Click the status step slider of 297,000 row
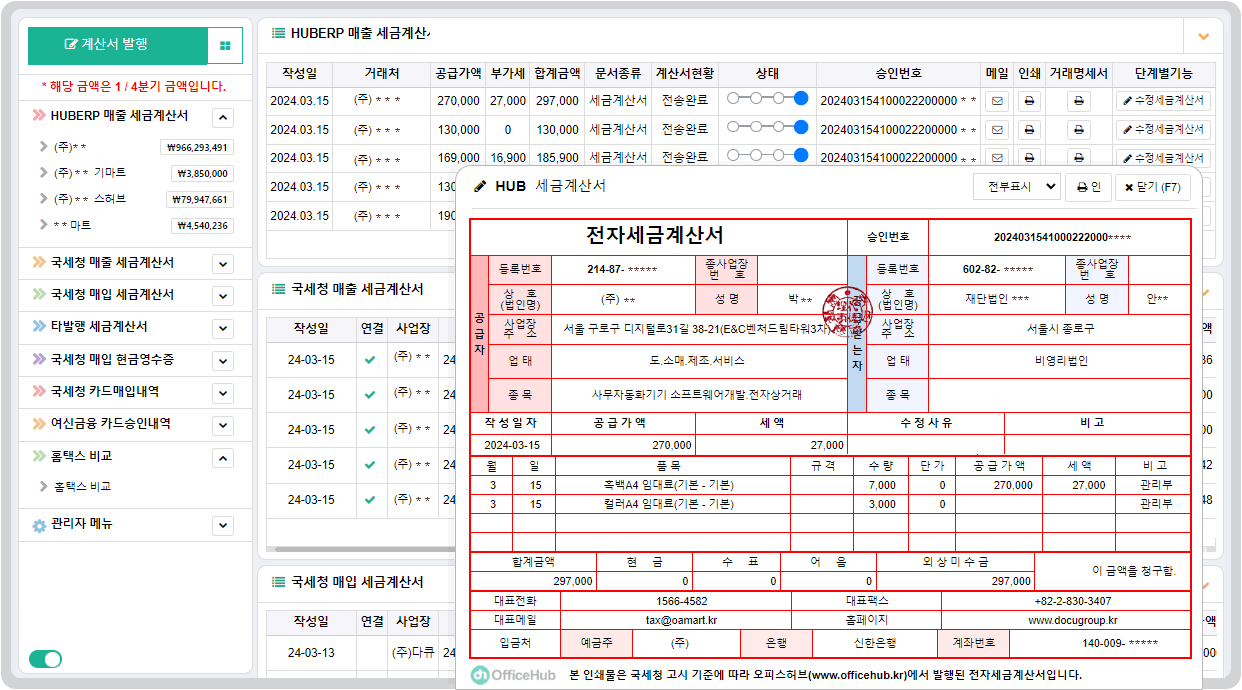 click(x=767, y=99)
